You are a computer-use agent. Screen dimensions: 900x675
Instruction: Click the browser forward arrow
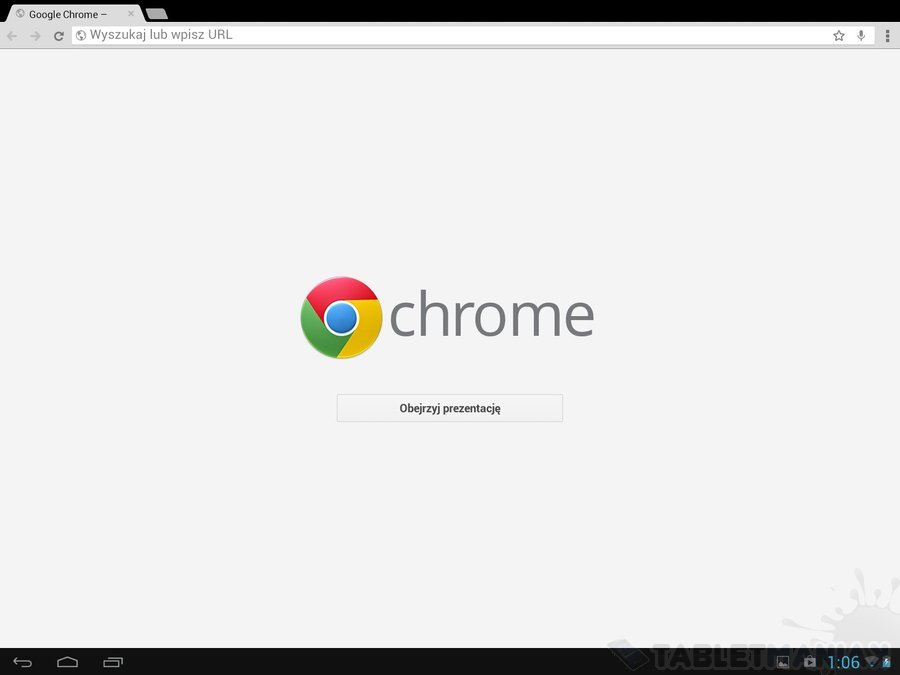click(36, 36)
